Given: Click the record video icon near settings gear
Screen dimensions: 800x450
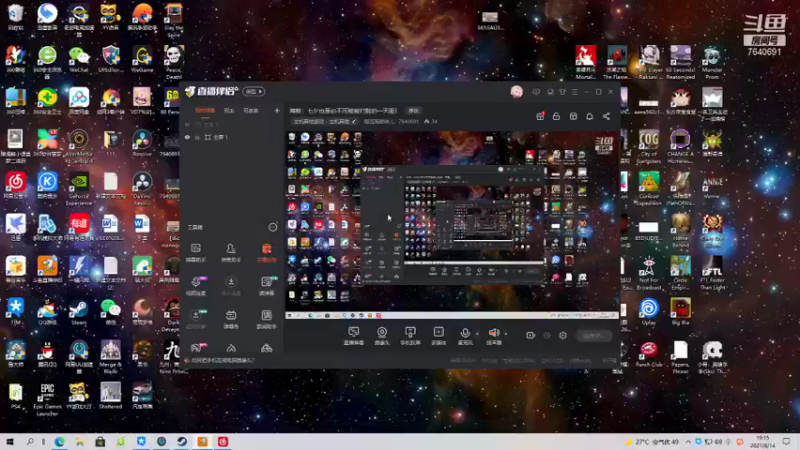Looking at the screenshot, I should [x=531, y=335].
